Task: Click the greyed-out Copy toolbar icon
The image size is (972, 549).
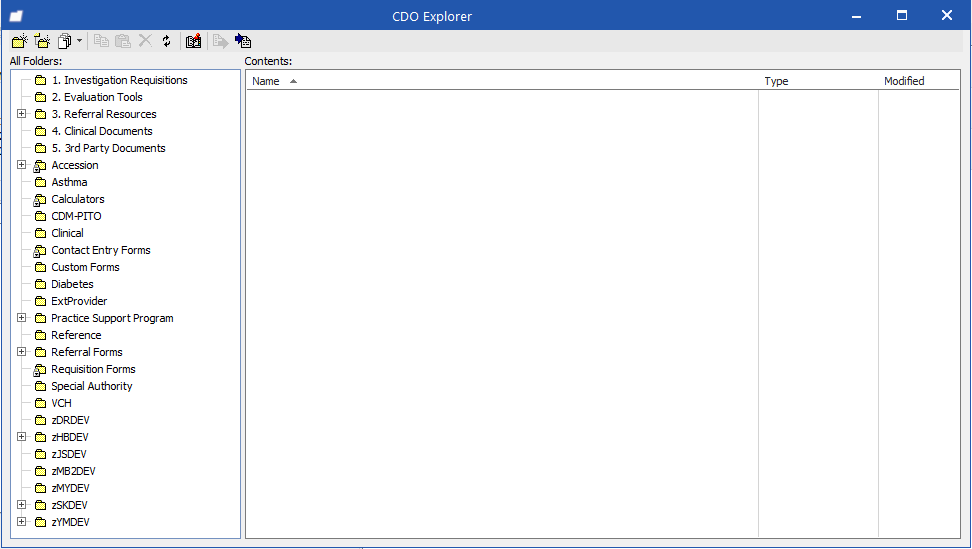Action: (x=101, y=41)
